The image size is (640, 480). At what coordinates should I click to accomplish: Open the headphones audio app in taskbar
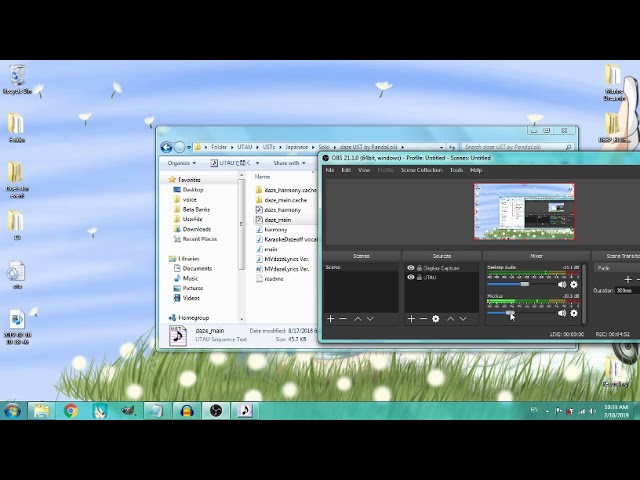coord(187,411)
